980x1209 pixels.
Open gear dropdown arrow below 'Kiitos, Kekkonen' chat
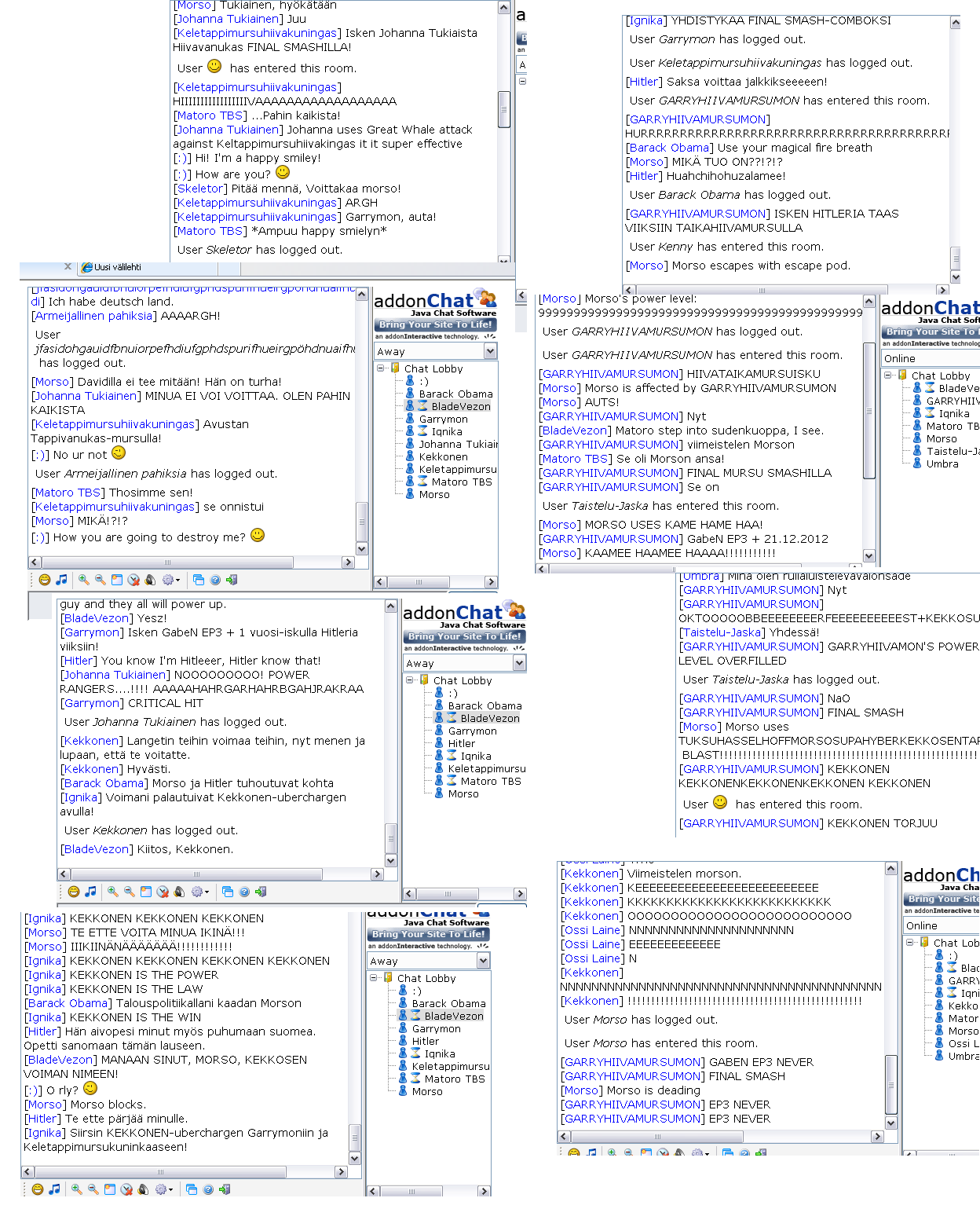tap(207, 892)
